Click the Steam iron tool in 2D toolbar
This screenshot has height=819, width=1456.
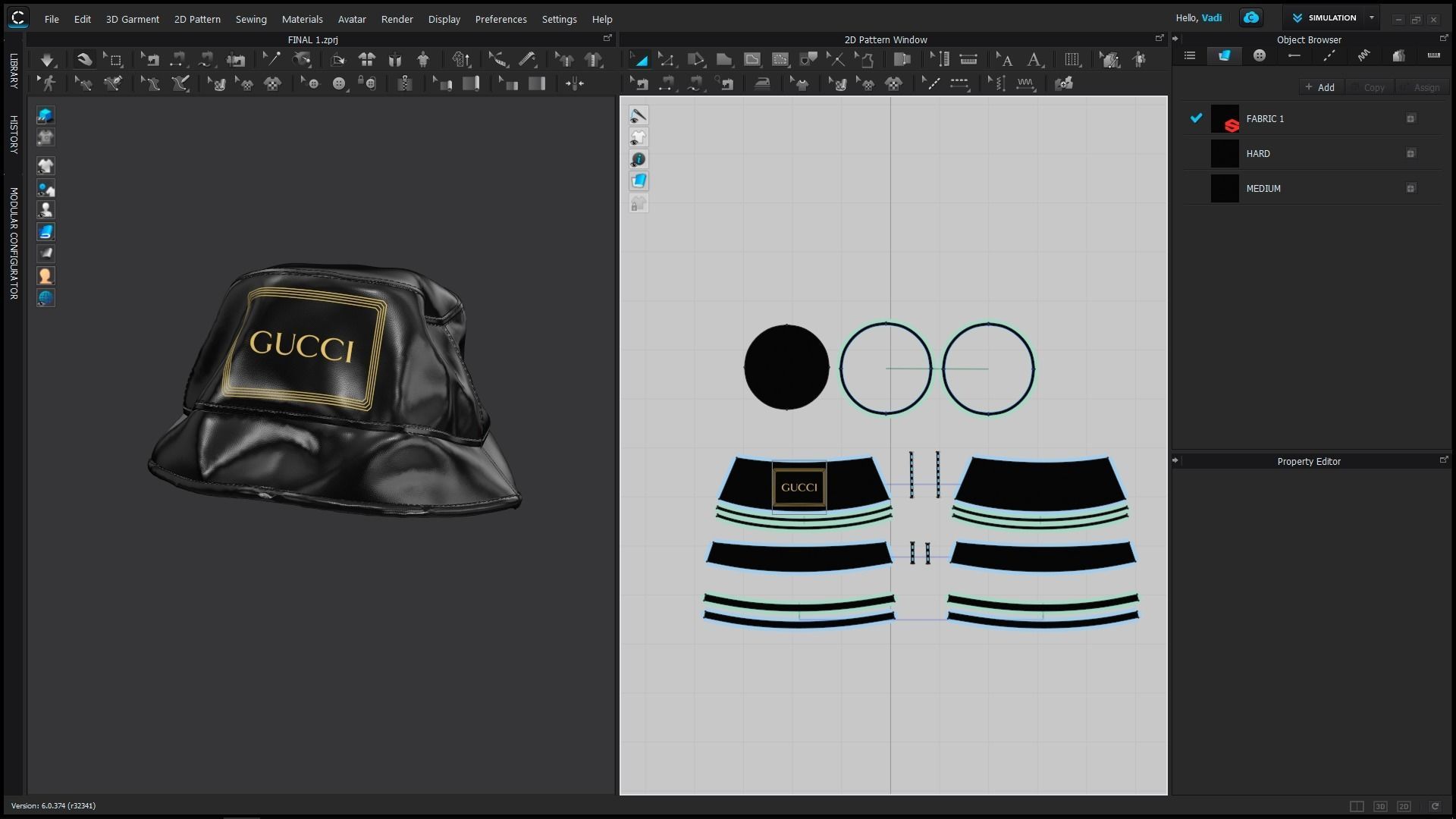pos(762,83)
